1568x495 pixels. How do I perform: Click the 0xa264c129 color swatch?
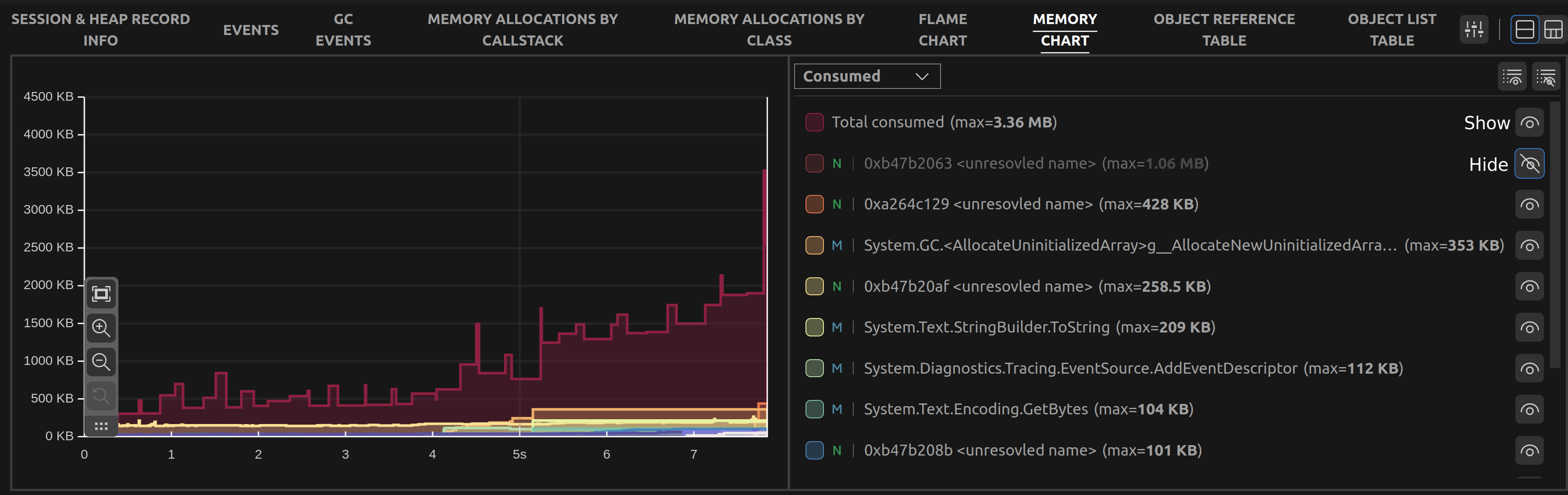point(814,204)
